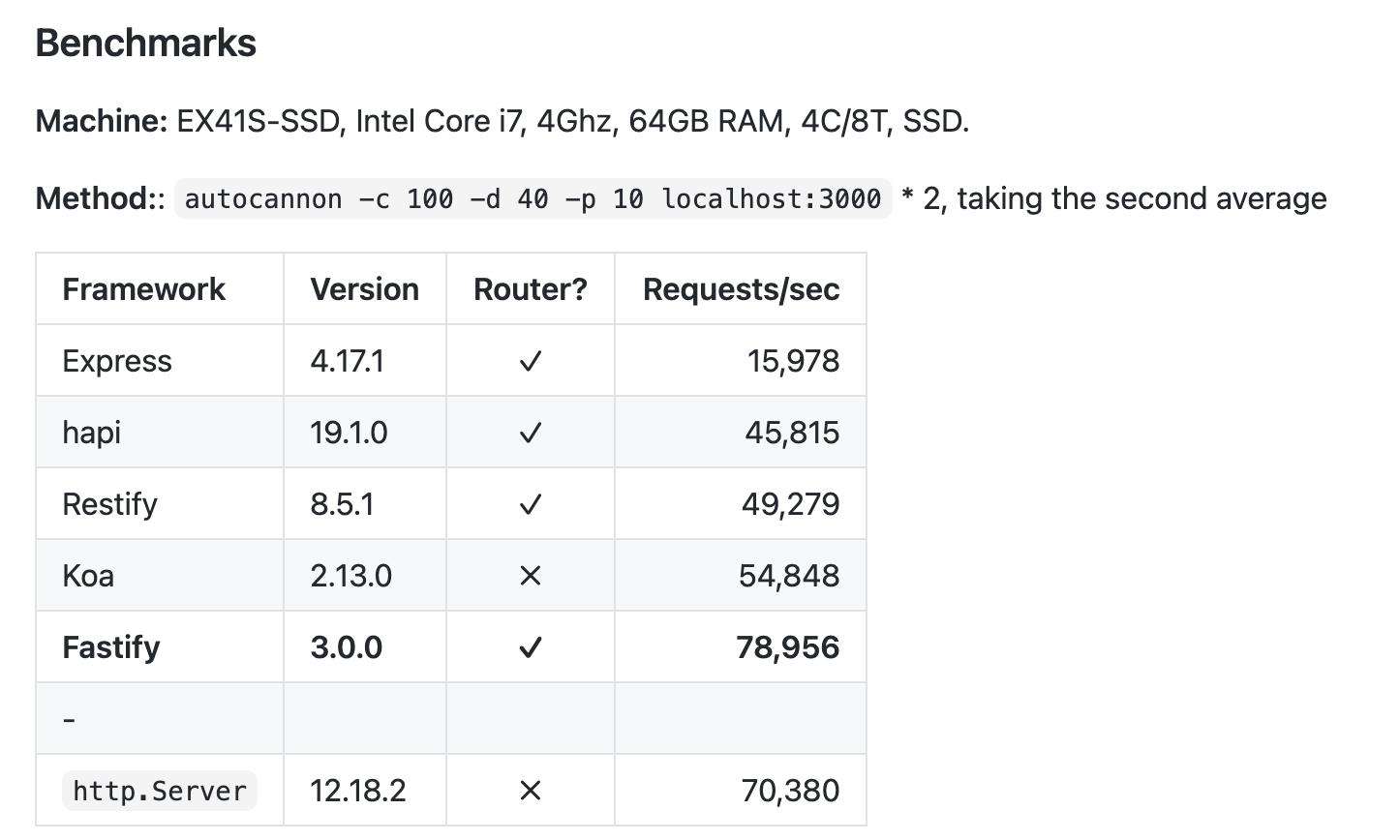This screenshot has height=840, width=1400.
Task: Click the cross icon in Koa row
Action: click(530, 577)
